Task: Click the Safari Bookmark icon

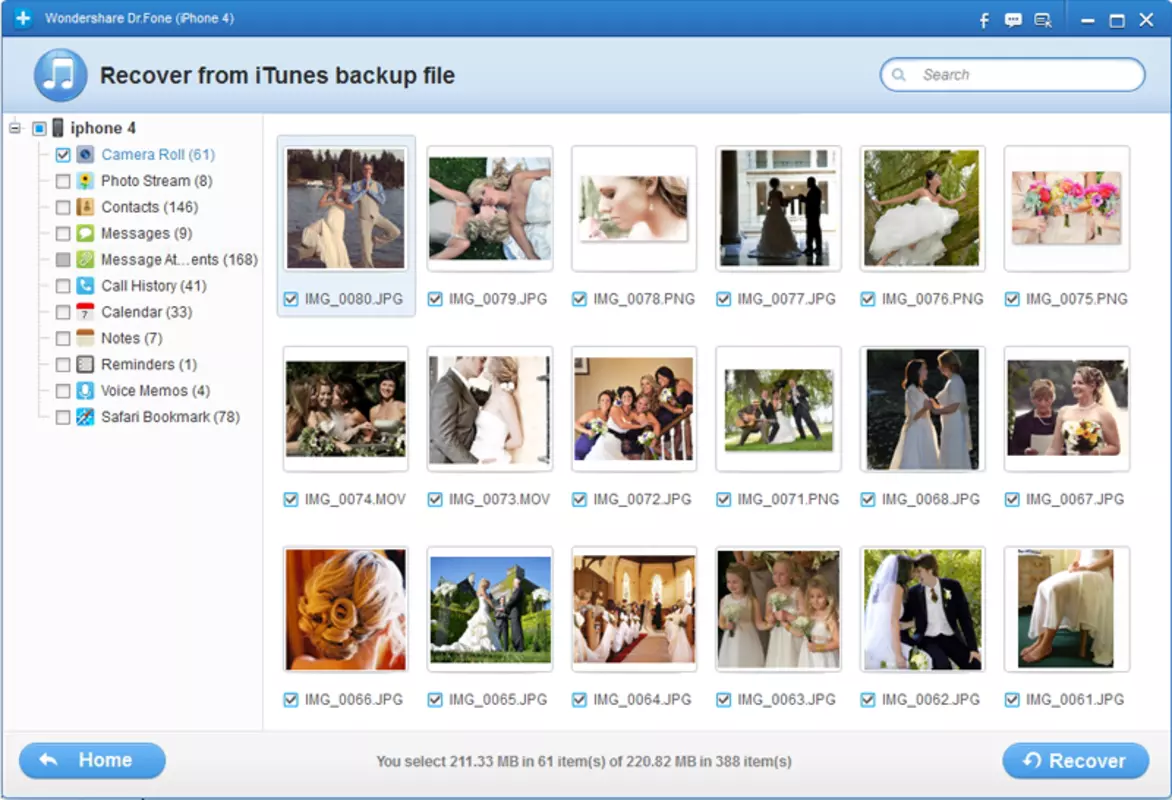Action: click(x=86, y=416)
